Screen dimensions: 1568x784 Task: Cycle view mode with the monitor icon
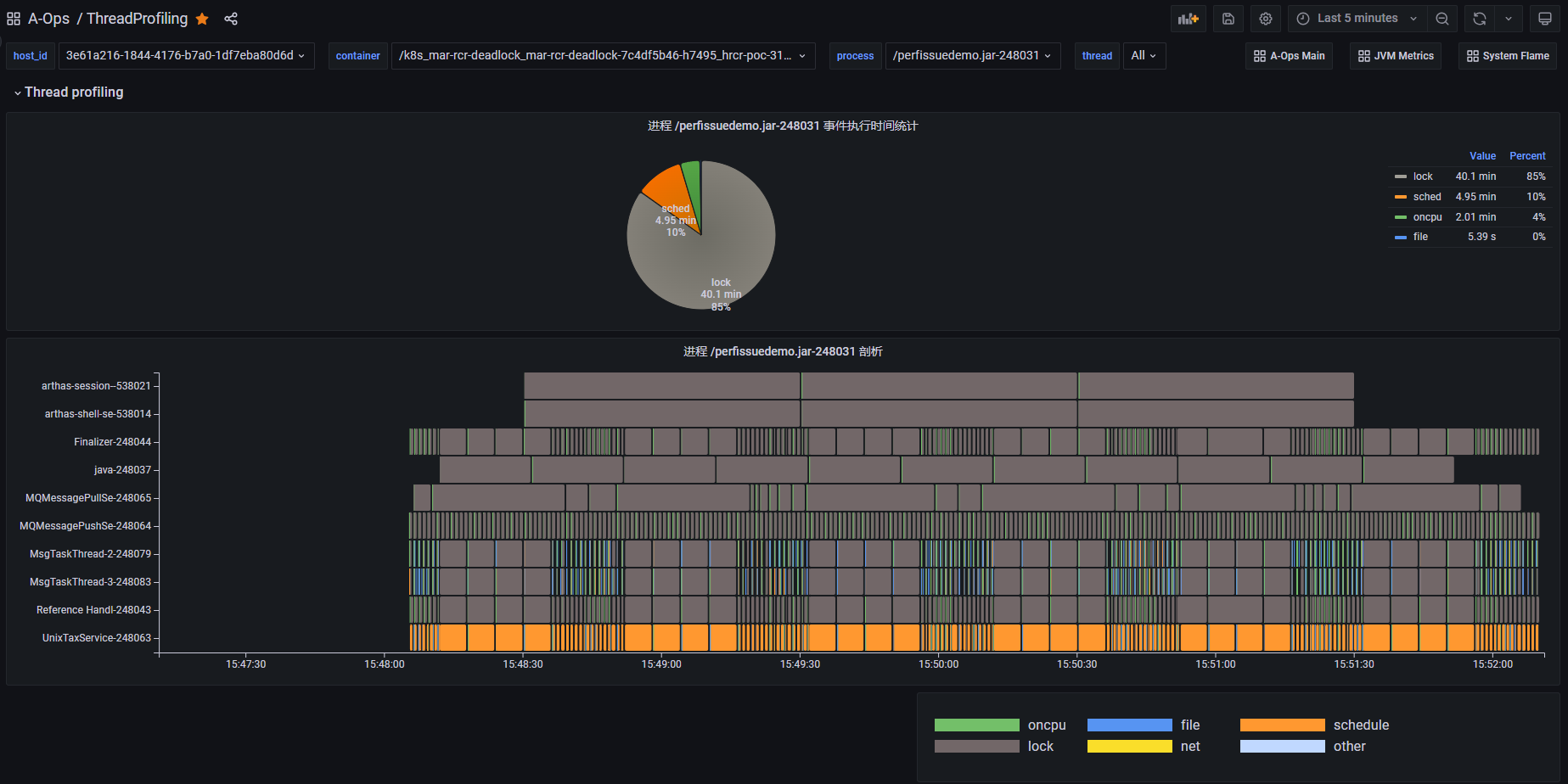point(1544,19)
